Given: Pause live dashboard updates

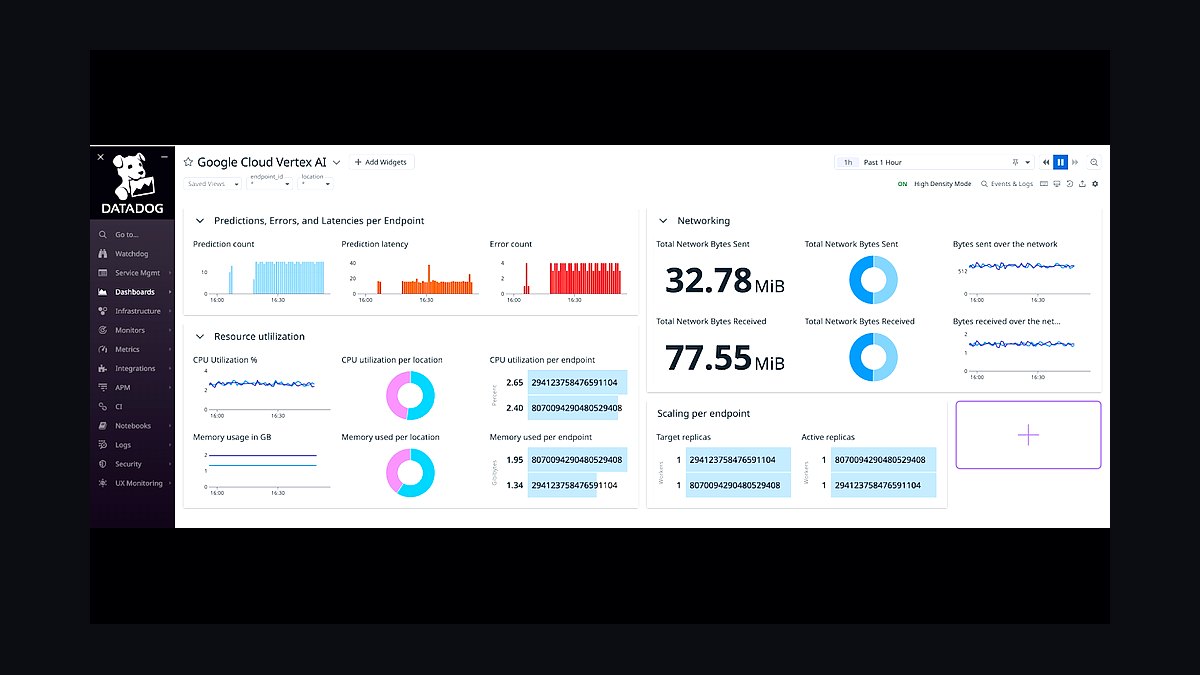Looking at the screenshot, I should tap(1061, 162).
